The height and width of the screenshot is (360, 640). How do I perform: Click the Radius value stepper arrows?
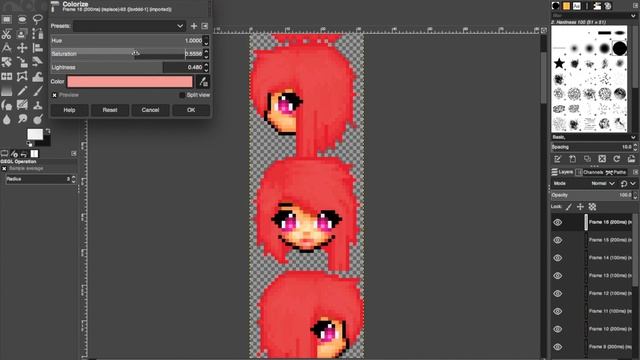pyautogui.click(x=73, y=179)
